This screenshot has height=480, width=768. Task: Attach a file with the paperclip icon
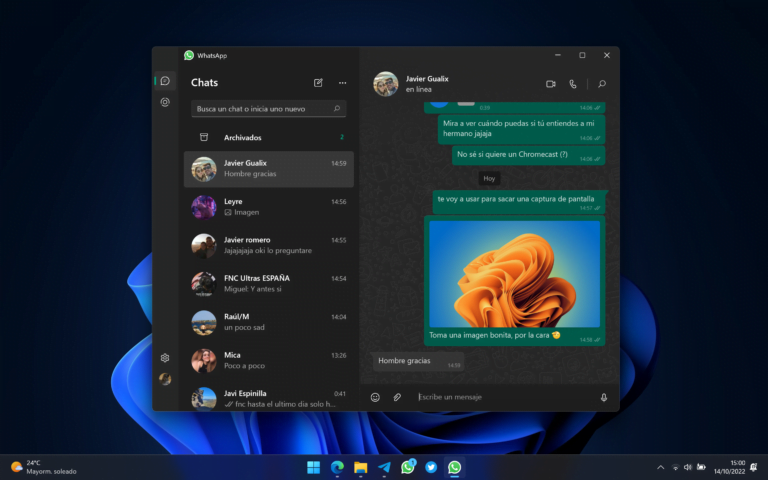click(397, 397)
